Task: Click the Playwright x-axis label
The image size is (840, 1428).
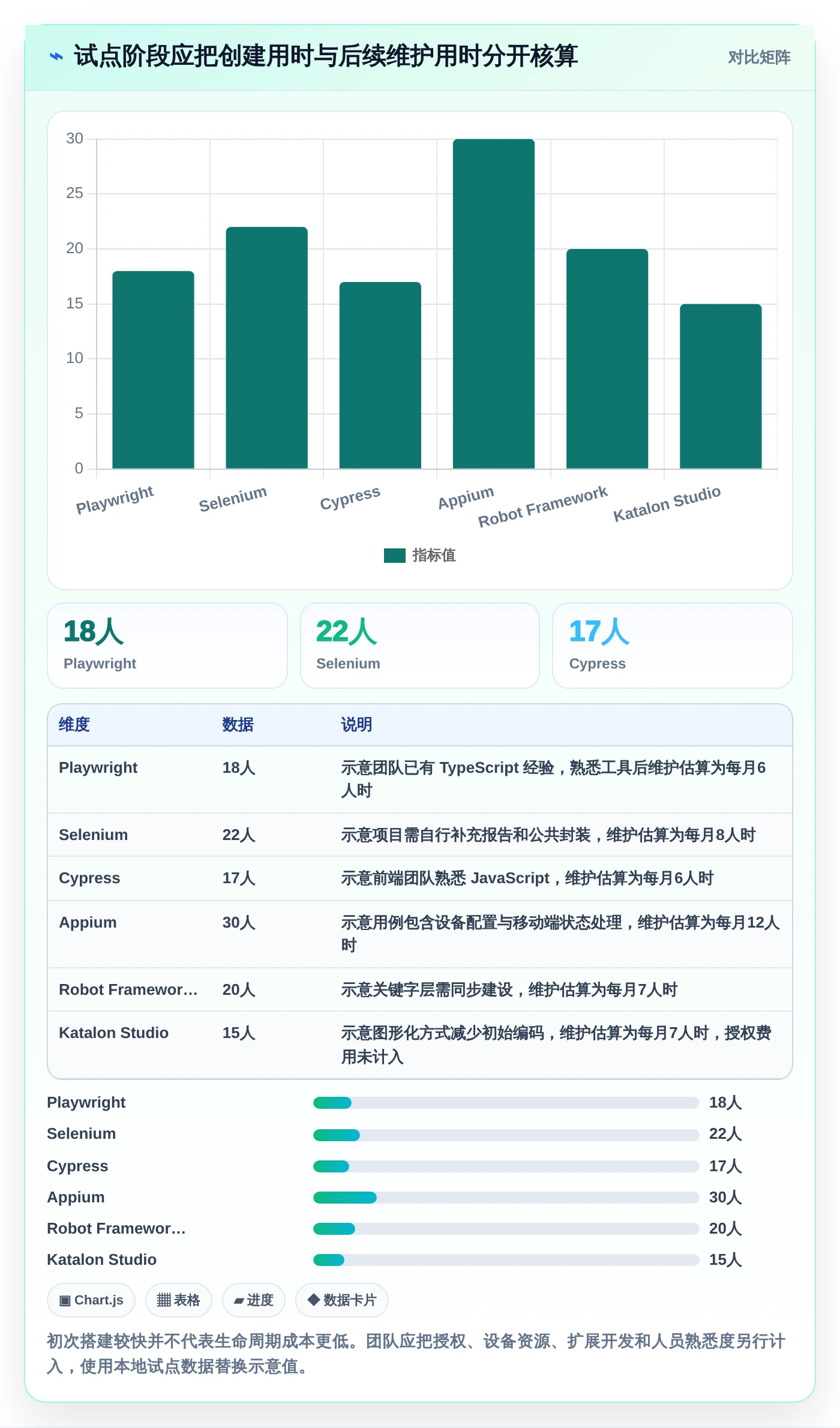Action: [x=115, y=500]
